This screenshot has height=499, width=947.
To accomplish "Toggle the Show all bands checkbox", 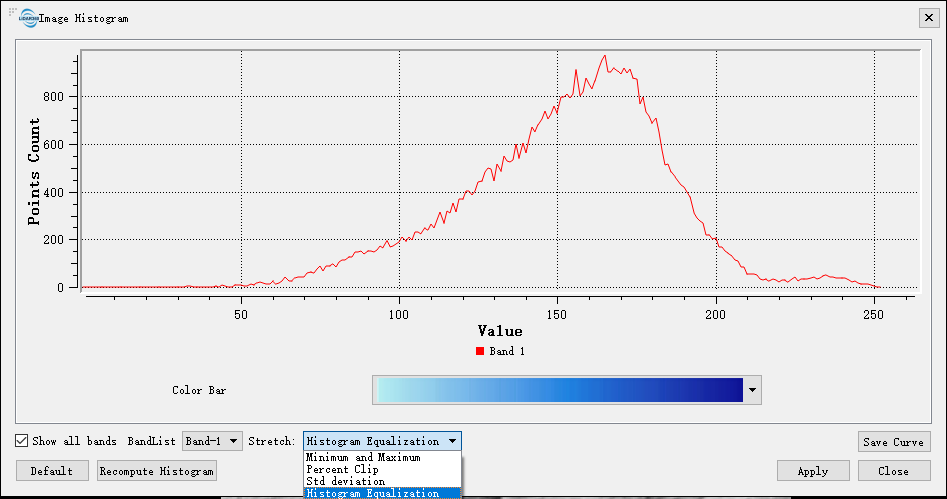I will click(22, 441).
